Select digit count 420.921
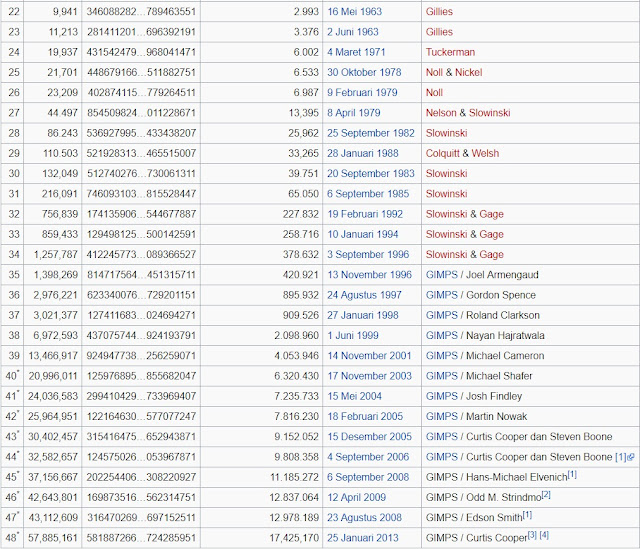Image resolution: width=640 pixels, height=549 pixels. (x=262, y=275)
